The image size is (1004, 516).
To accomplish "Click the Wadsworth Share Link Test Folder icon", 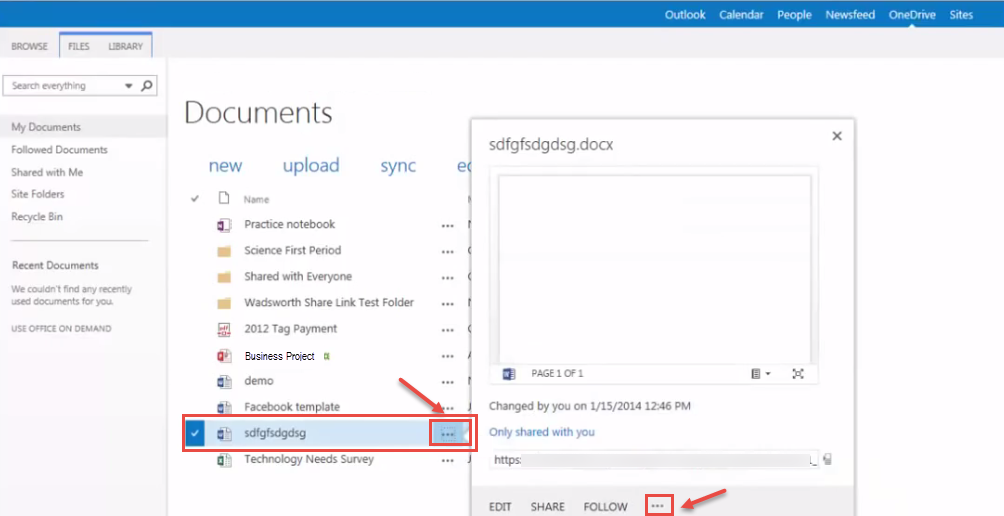I will click(x=223, y=303).
